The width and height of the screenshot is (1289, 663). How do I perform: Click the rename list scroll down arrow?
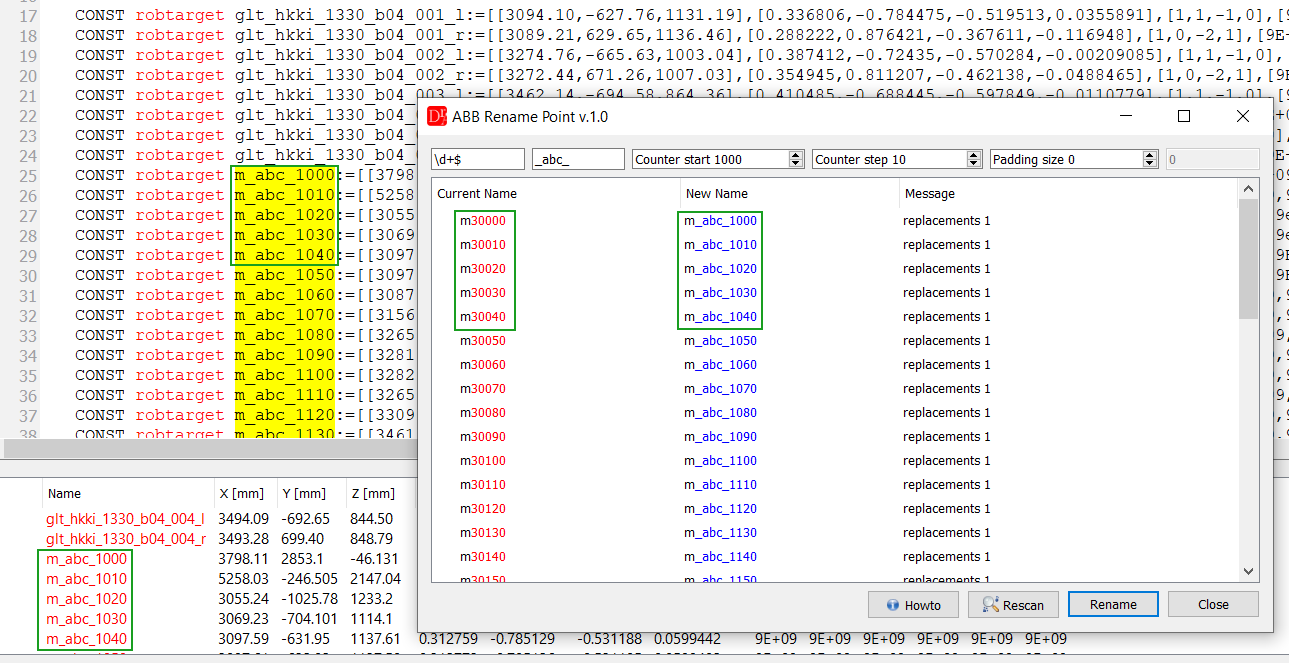(1248, 572)
